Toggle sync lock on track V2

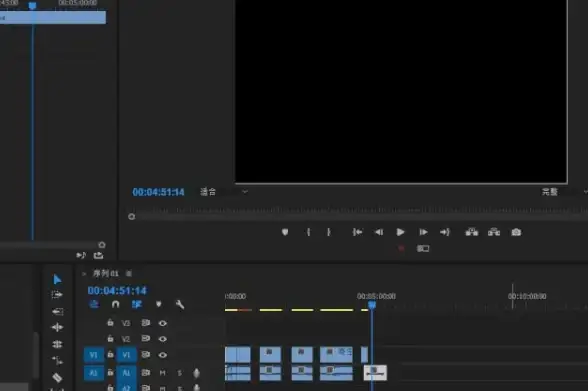[146, 339]
